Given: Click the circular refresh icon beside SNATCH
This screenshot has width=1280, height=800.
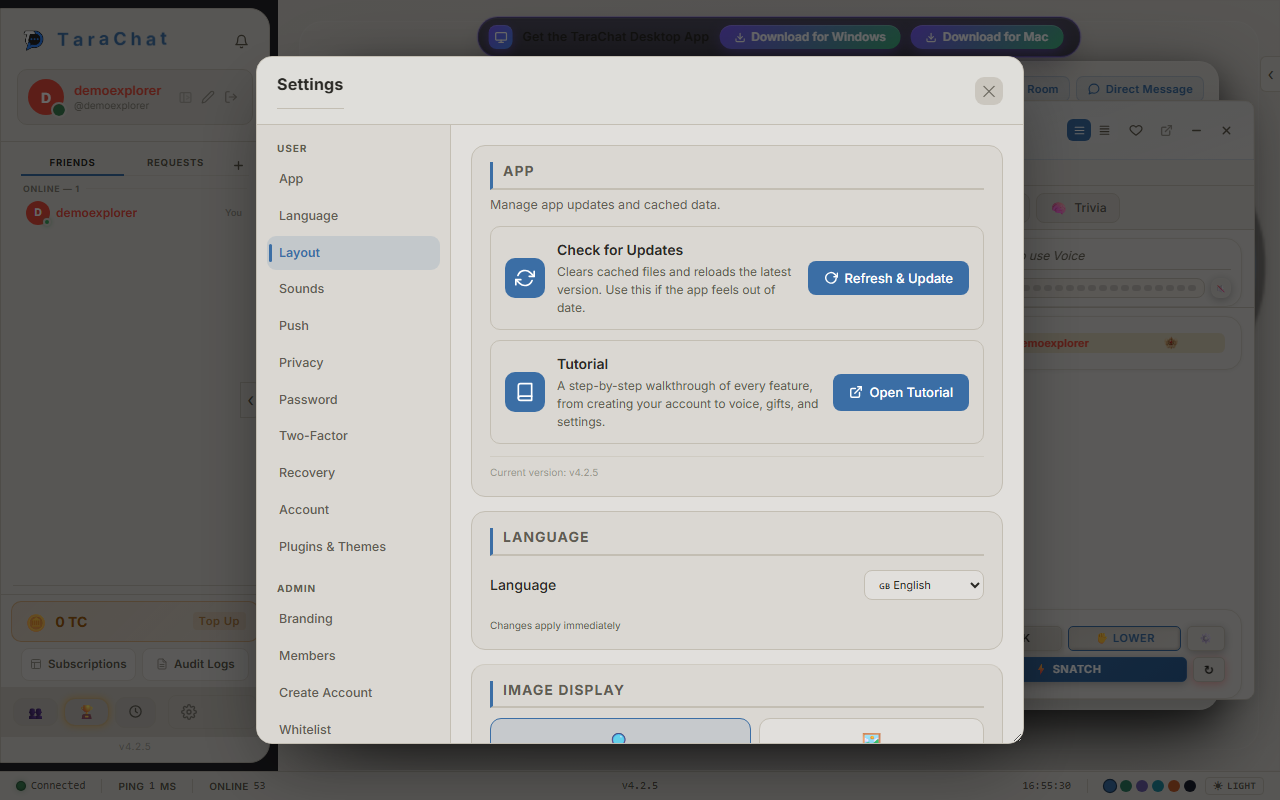Looking at the screenshot, I should tap(1208, 670).
